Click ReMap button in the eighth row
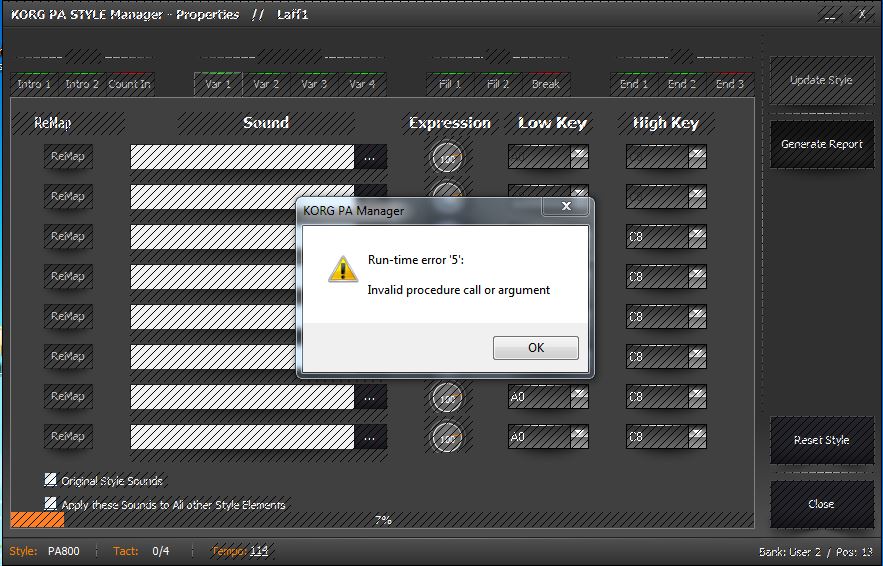 coord(68,436)
